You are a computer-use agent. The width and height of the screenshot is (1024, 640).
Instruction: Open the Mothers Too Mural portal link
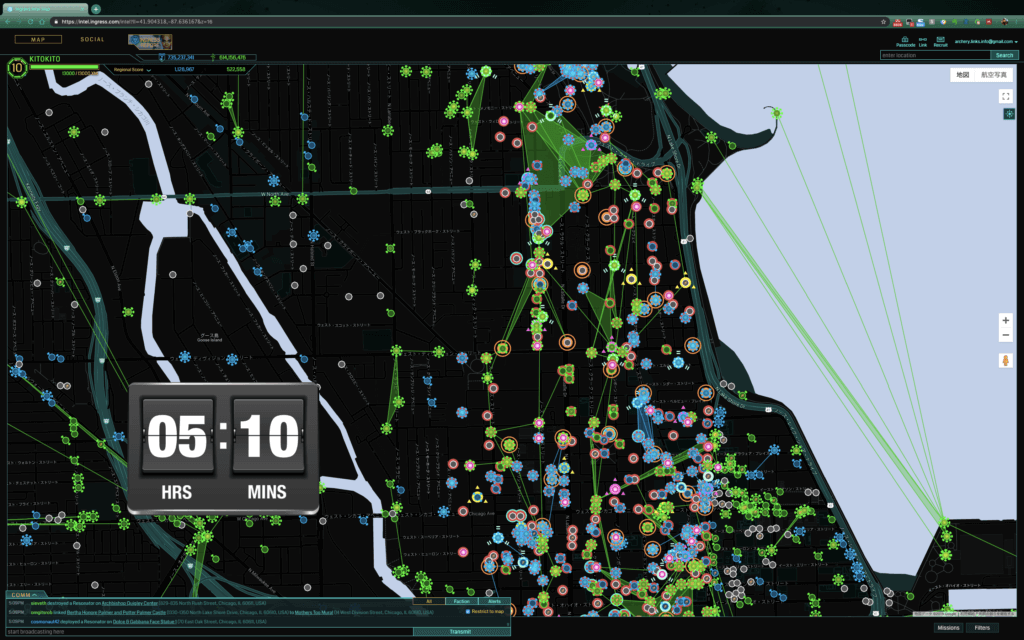click(x=313, y=613)
